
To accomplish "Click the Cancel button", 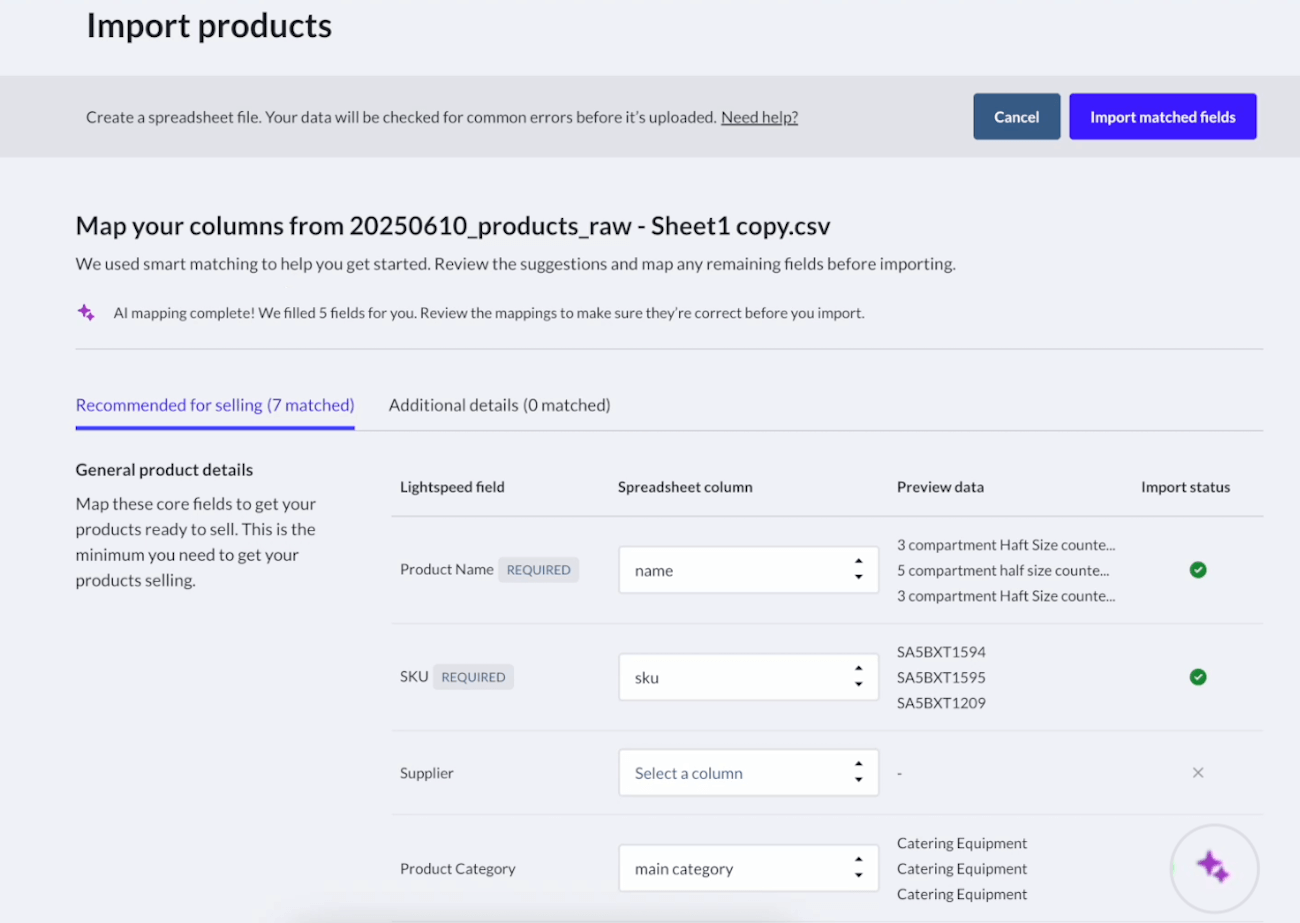I will click(x=1016, y=116).
